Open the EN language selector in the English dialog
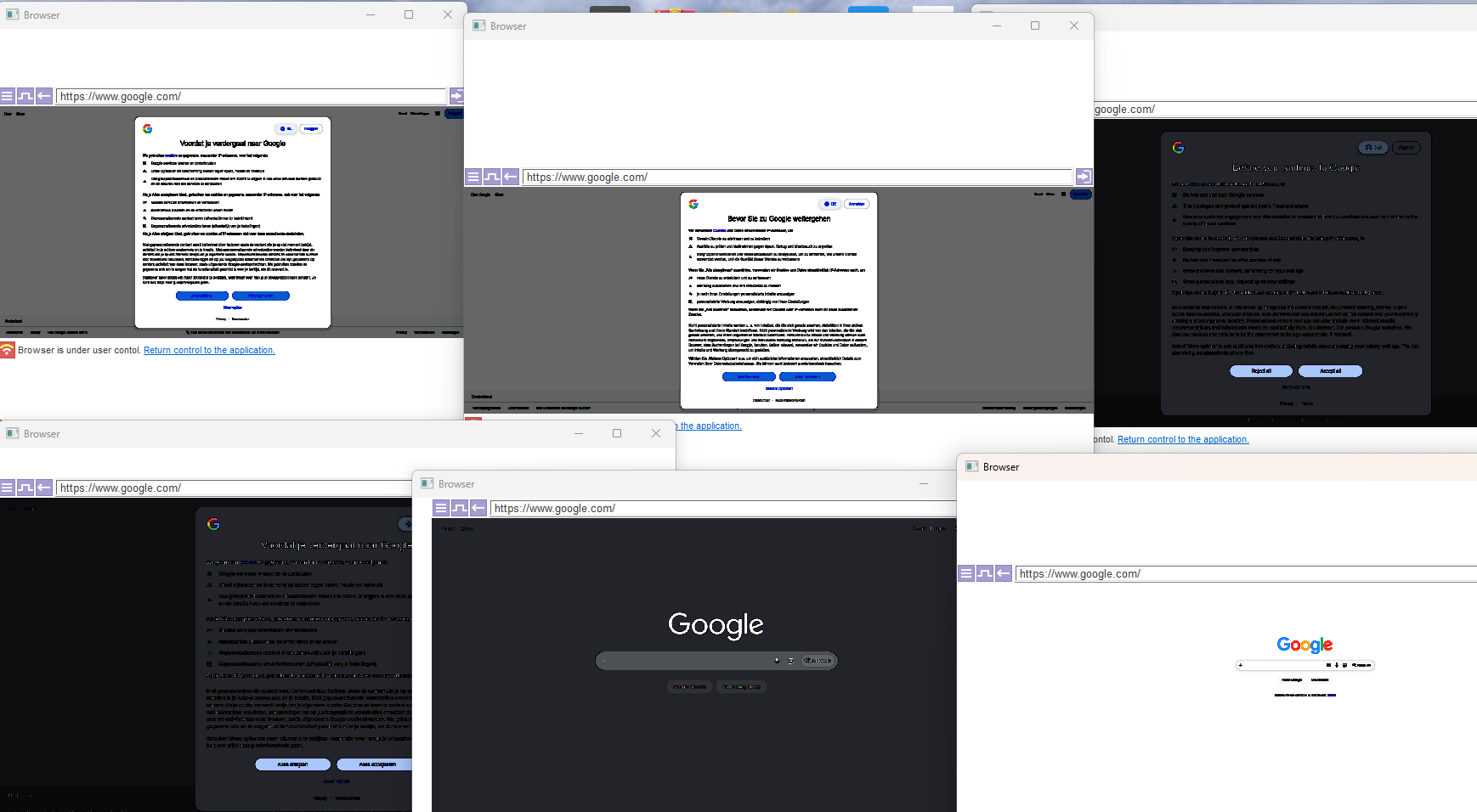This screenshot has height=812, width=1477. coord(1373,148)
